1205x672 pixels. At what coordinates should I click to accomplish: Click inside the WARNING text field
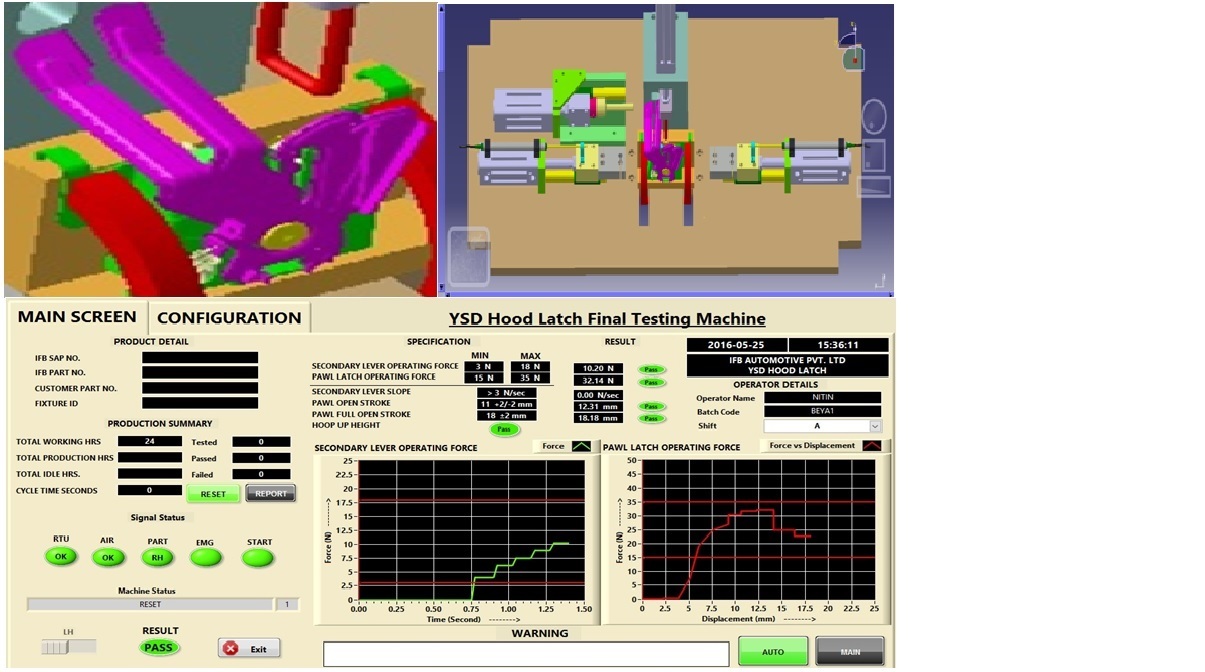coord(528,652)
